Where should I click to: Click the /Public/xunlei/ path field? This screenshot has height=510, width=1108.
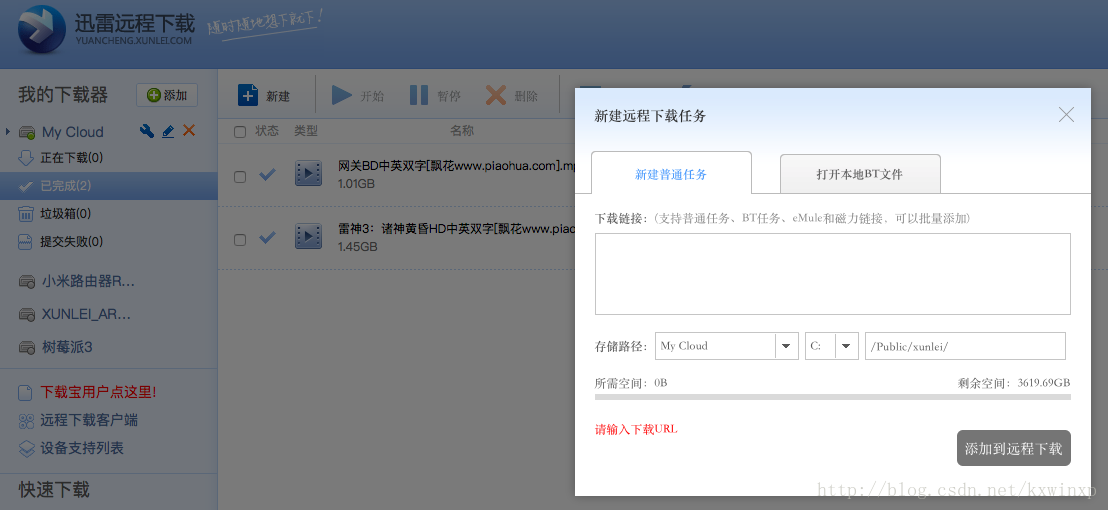tap(965, 346)
